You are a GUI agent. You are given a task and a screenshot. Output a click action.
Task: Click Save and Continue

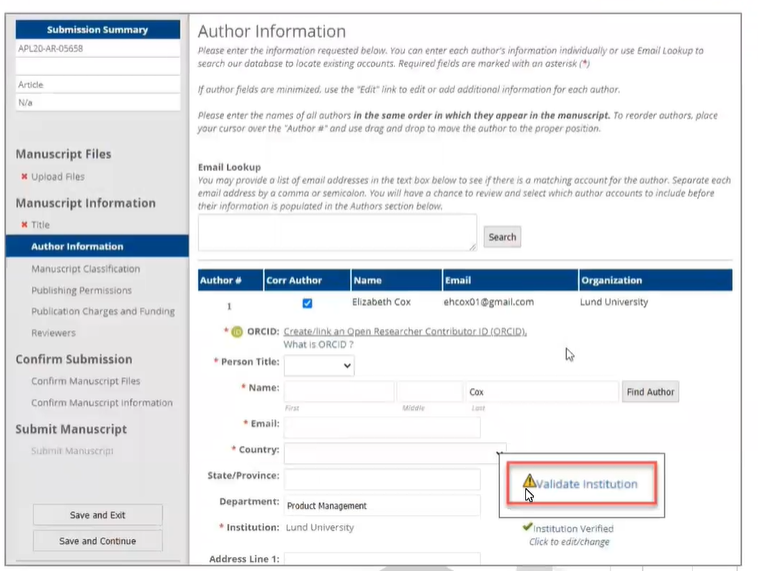pyautogui.click(x=98, y=541)
